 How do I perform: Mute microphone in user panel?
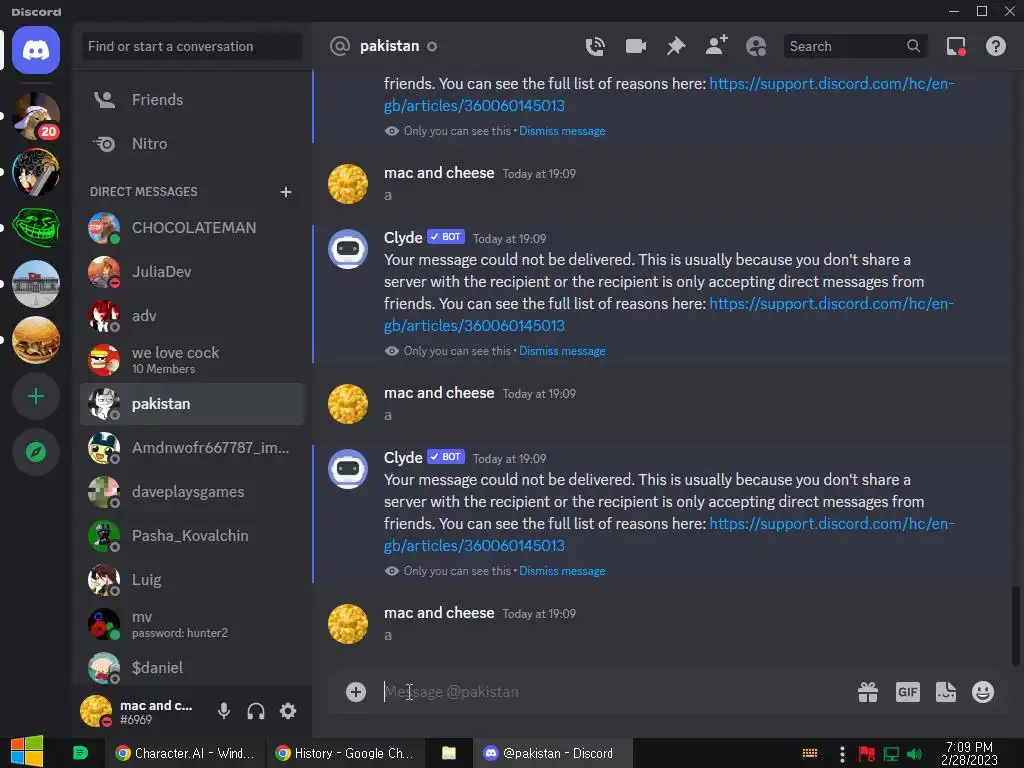224,711
